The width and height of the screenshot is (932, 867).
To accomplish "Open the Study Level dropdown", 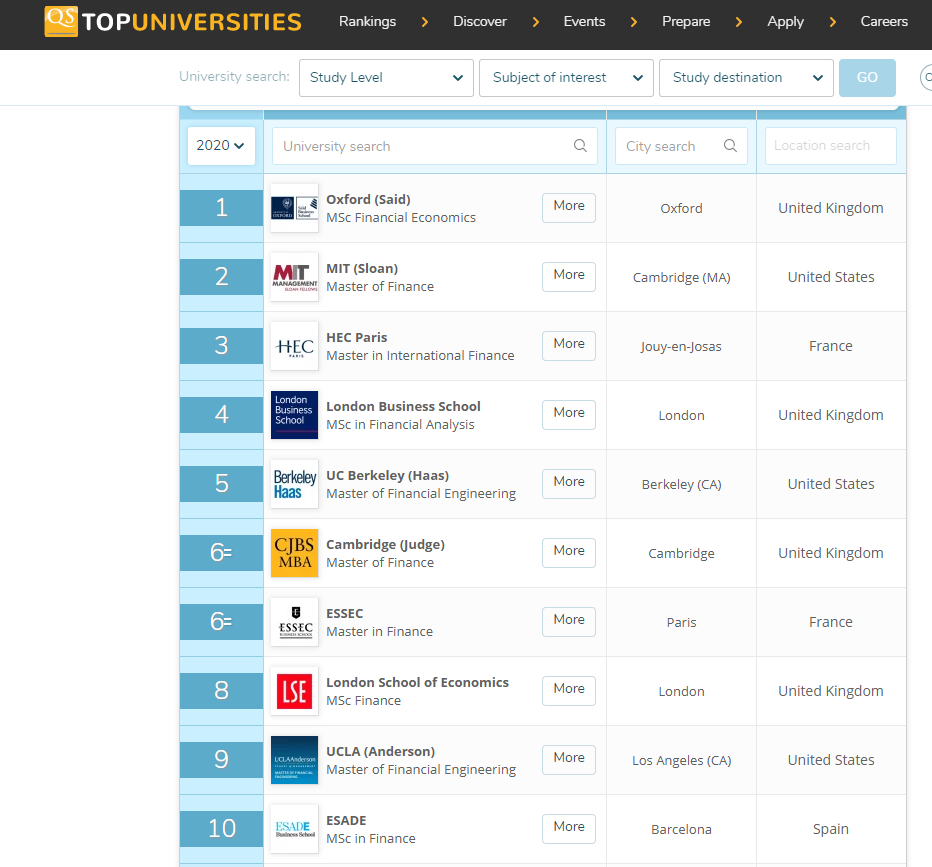I will [386, 78].
